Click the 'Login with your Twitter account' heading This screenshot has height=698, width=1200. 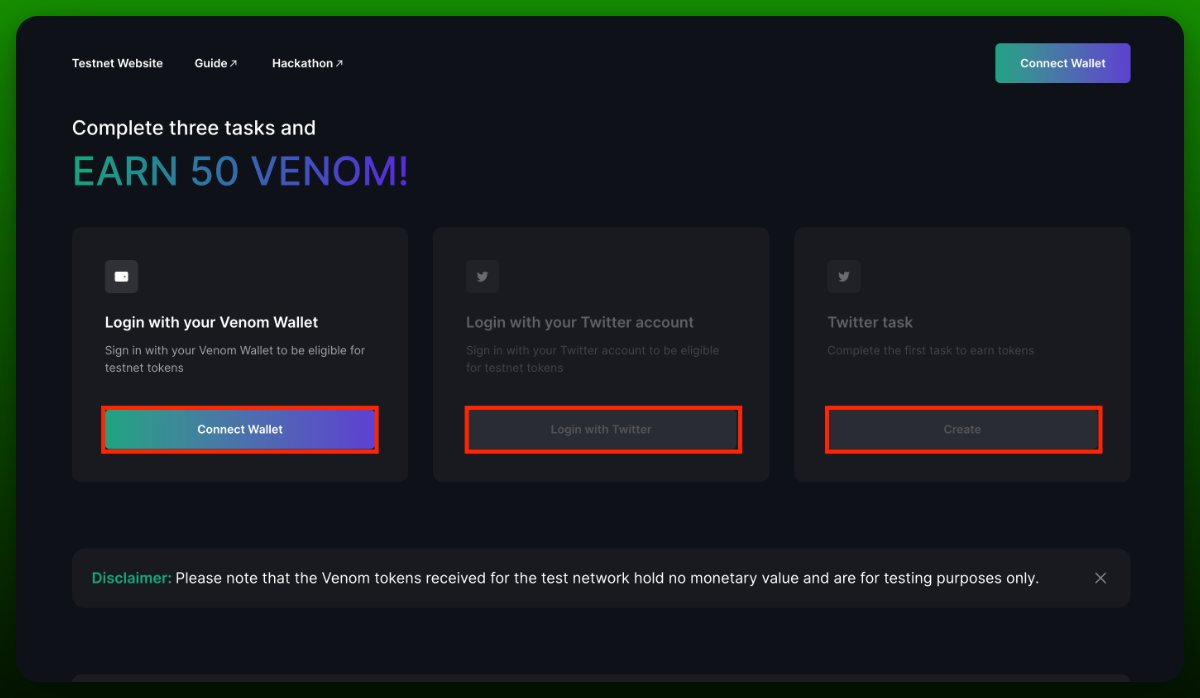click(579, 322)
